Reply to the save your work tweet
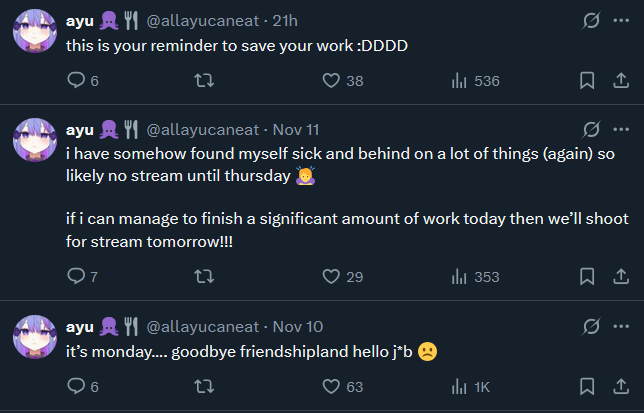Image resolution: width=644 pixels, height=413 pixels. pos(76,81)
